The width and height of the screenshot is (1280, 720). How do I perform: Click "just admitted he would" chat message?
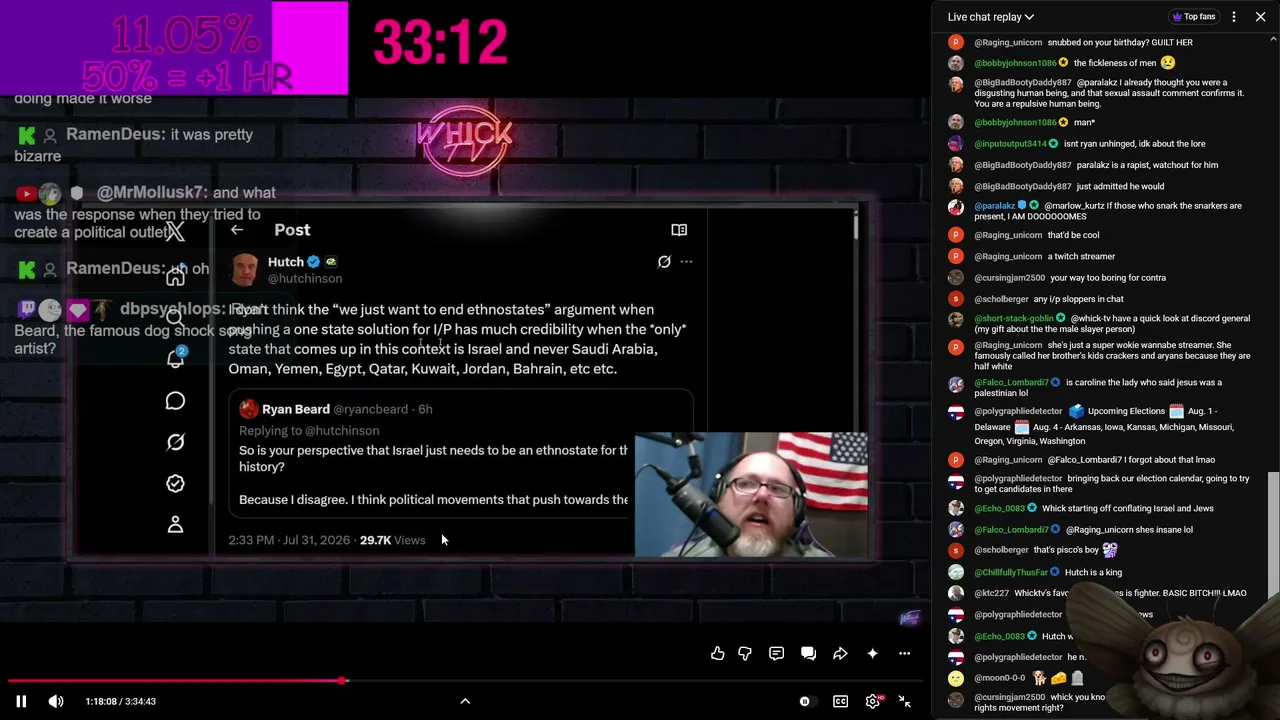[1119, 186]
